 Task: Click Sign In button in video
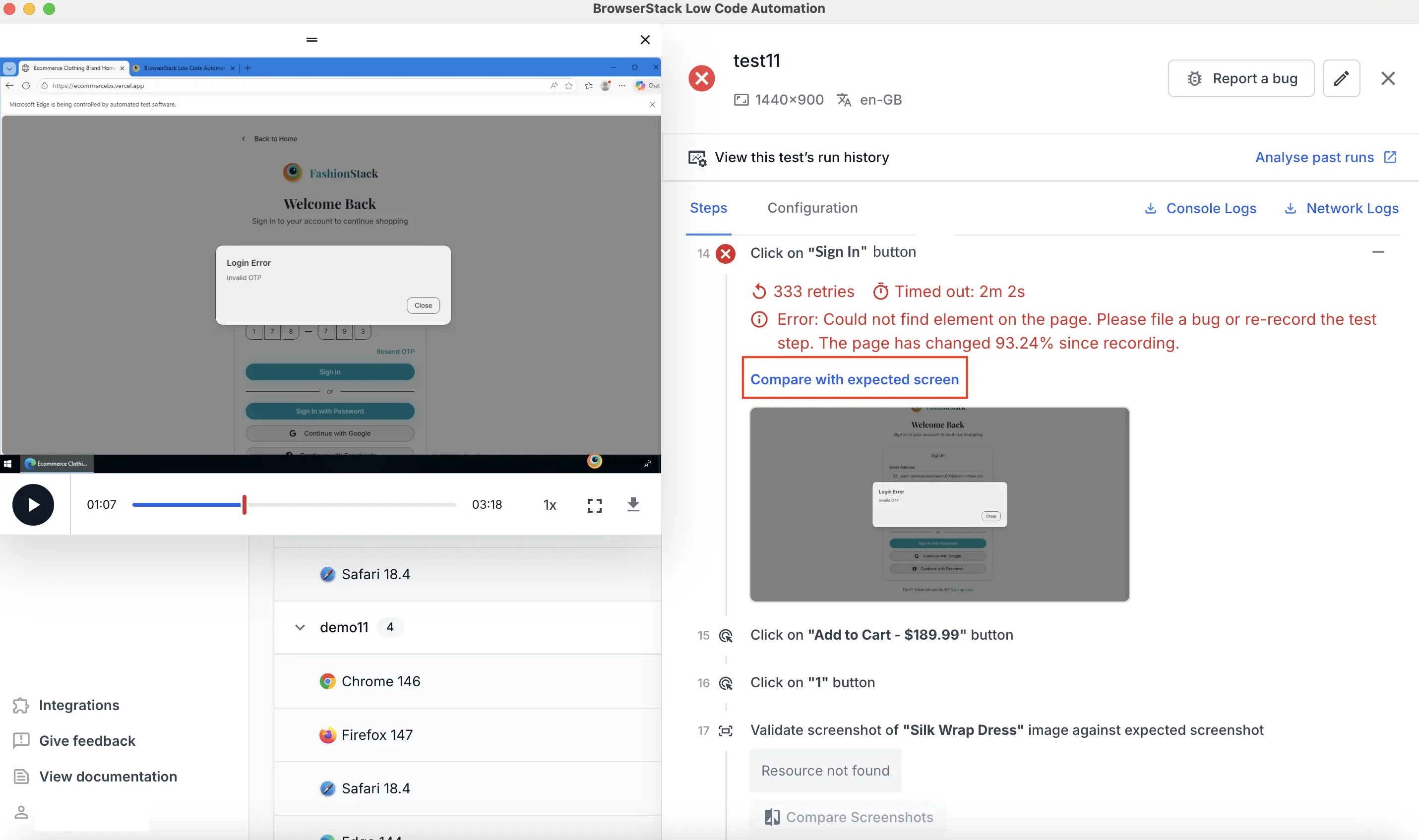point(329,372)
